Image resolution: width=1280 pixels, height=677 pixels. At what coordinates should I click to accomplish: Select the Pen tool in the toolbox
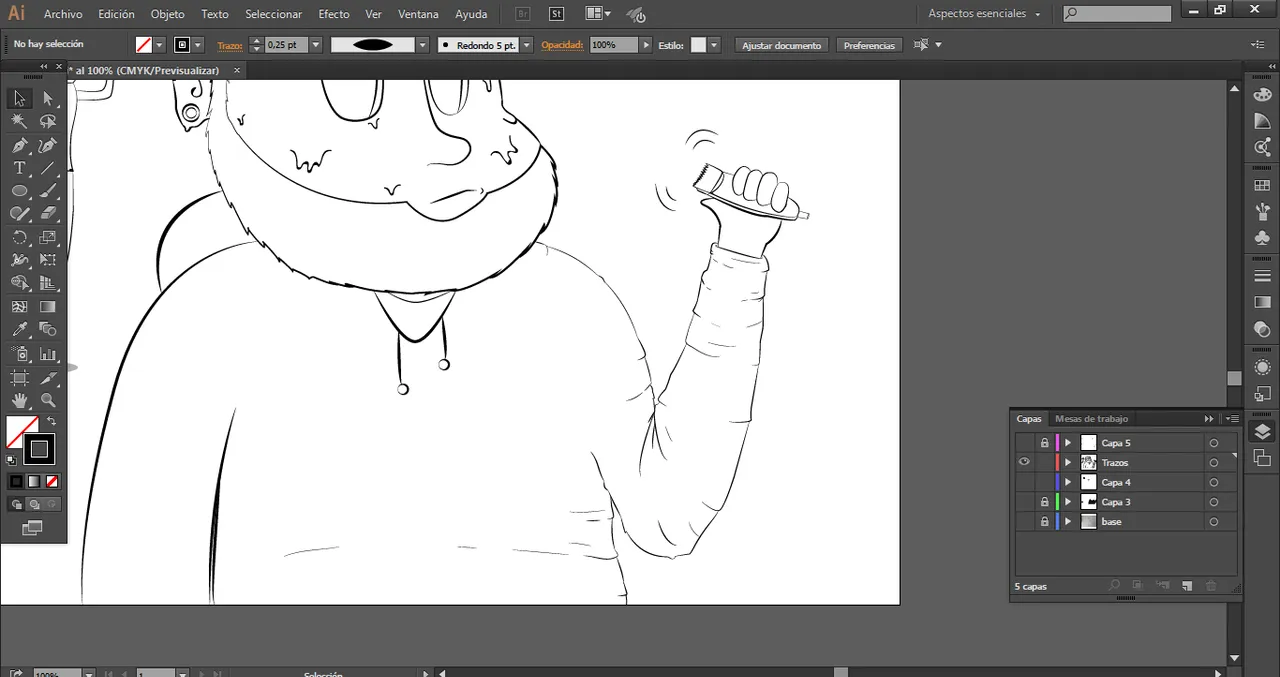tap(19, 146)
